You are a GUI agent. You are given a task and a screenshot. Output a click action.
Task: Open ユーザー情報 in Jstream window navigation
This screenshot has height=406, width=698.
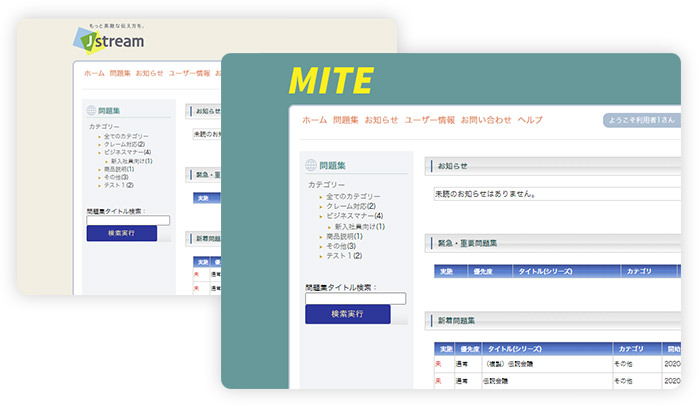(189, 73)
